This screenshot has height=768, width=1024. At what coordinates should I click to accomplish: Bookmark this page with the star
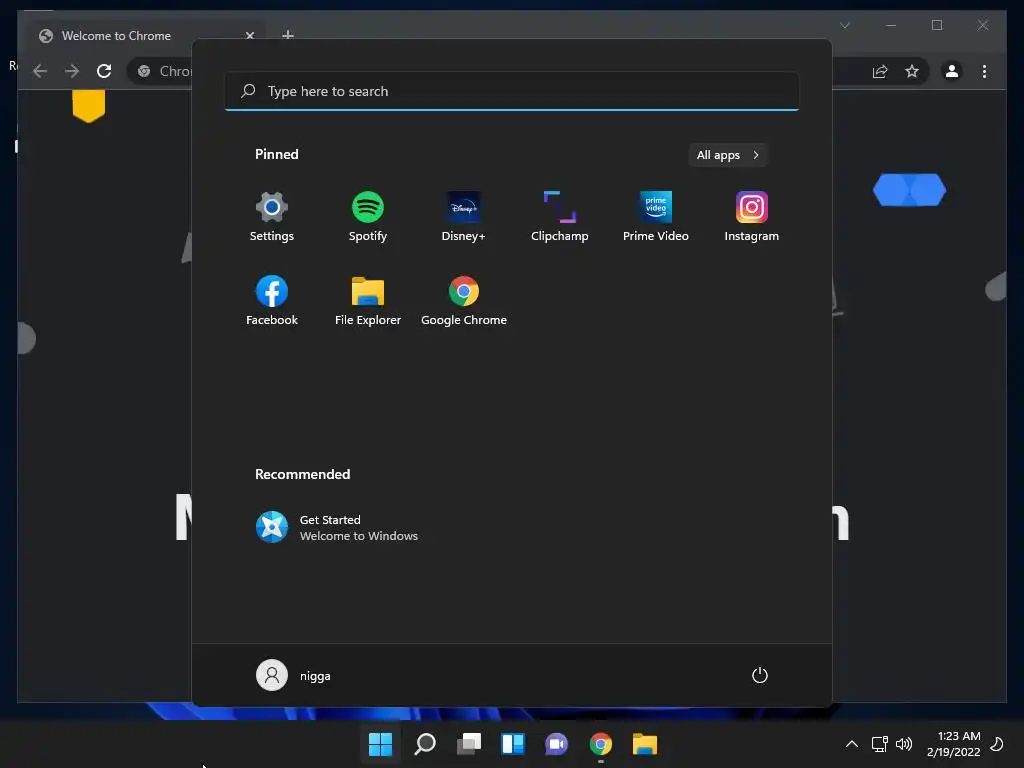tap(912, 71)
